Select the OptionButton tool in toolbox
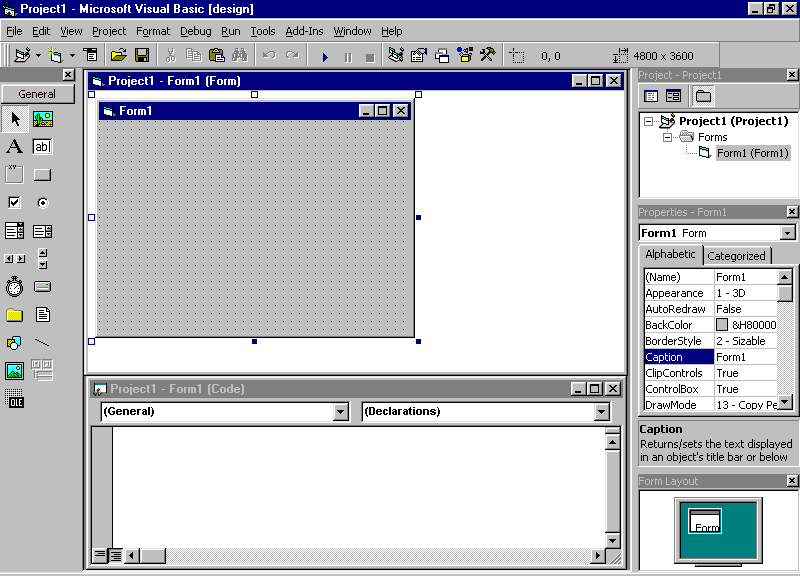 [x=43, y=203]
